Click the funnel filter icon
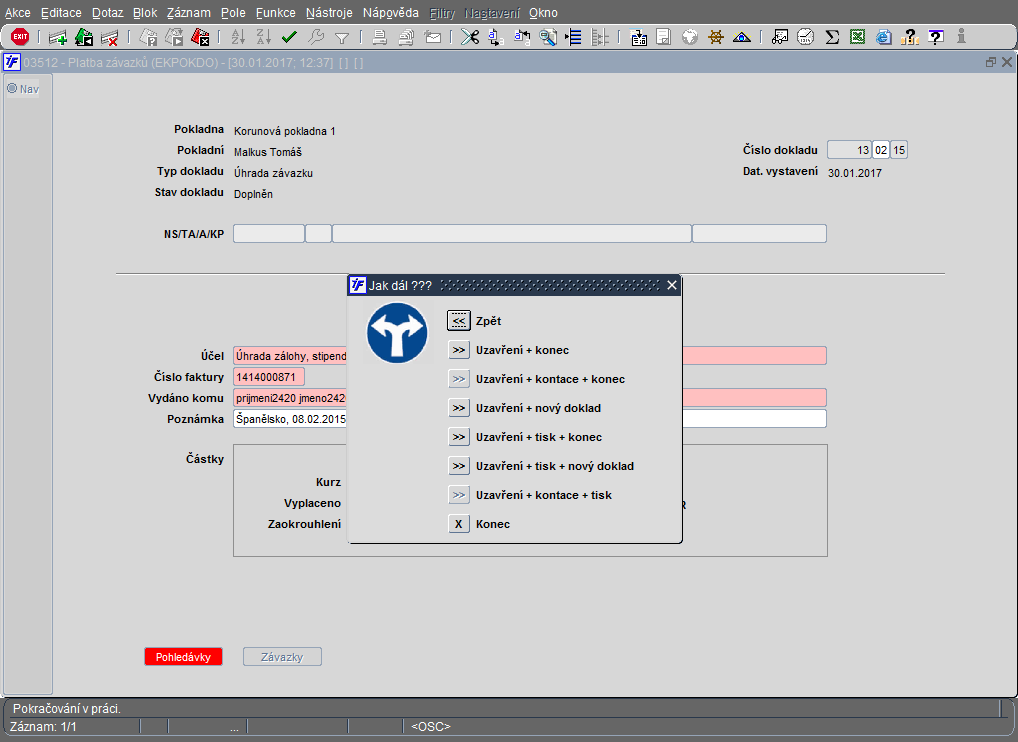The width and height of the screenshot is (1018, 742). [341, 38]
